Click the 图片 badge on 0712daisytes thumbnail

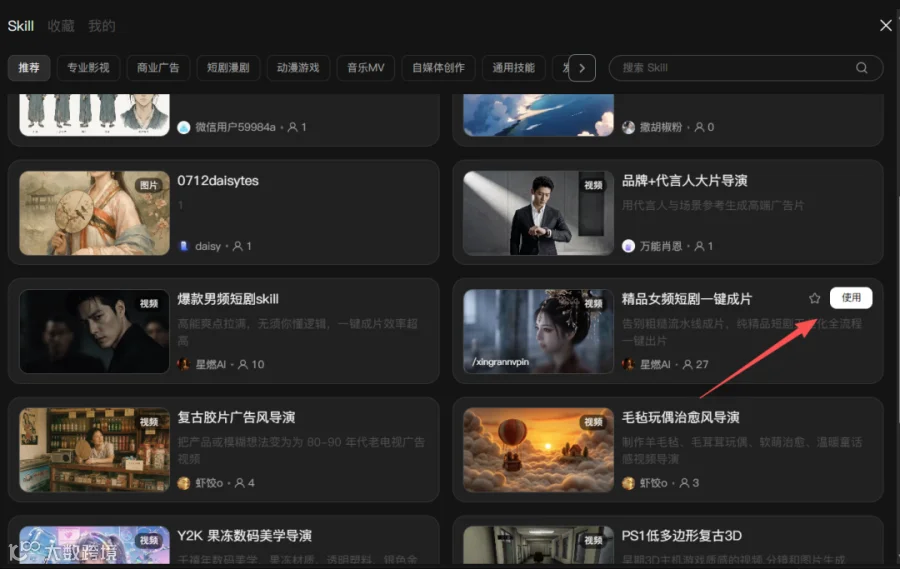(x=149, y=185)
